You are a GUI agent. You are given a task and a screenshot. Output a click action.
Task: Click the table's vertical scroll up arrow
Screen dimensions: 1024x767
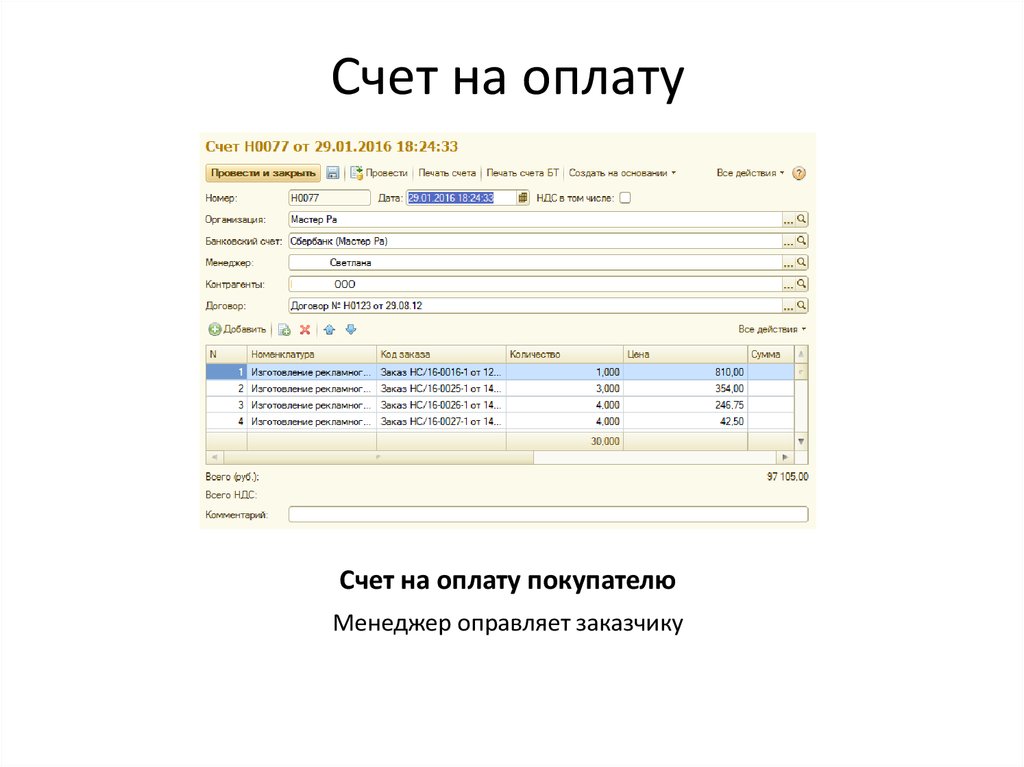point(801,354)
